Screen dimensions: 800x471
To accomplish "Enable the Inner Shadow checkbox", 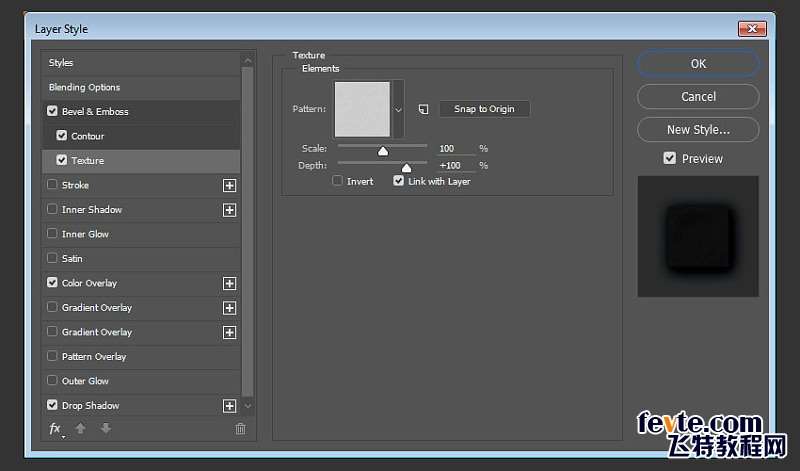I will [x=52, y=209].
